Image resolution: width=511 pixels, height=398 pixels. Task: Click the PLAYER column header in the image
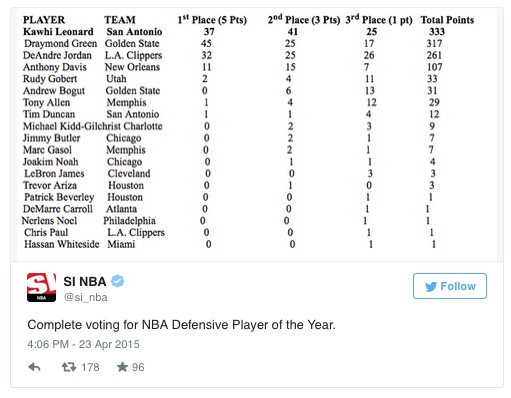click(x=44, y=20)
